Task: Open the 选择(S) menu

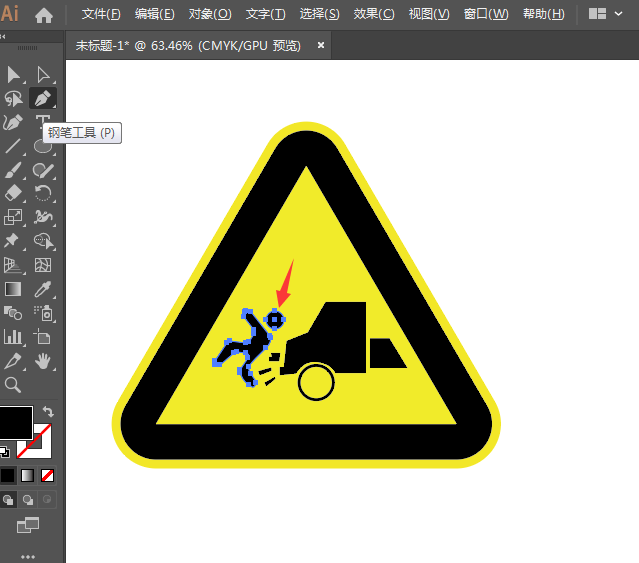Action: click(x=319, y=14)
